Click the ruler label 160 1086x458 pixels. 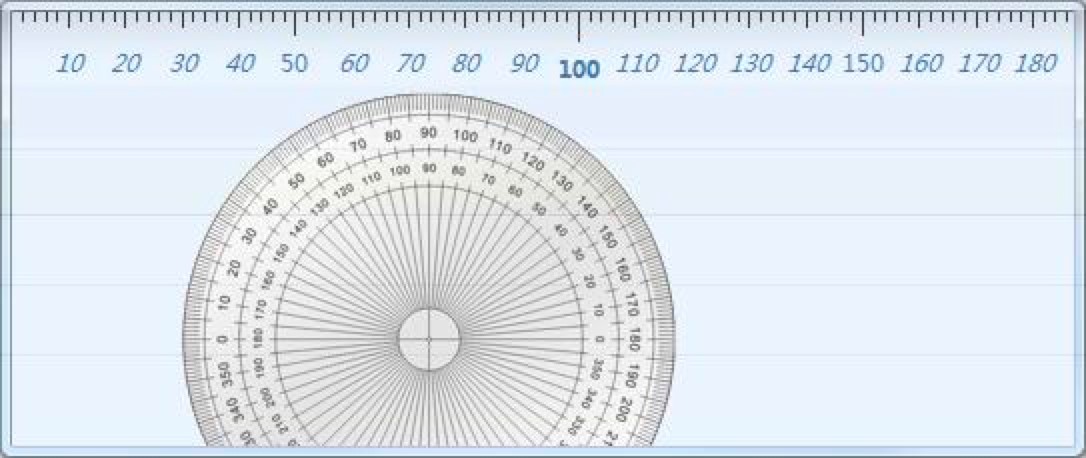(921, 64)
